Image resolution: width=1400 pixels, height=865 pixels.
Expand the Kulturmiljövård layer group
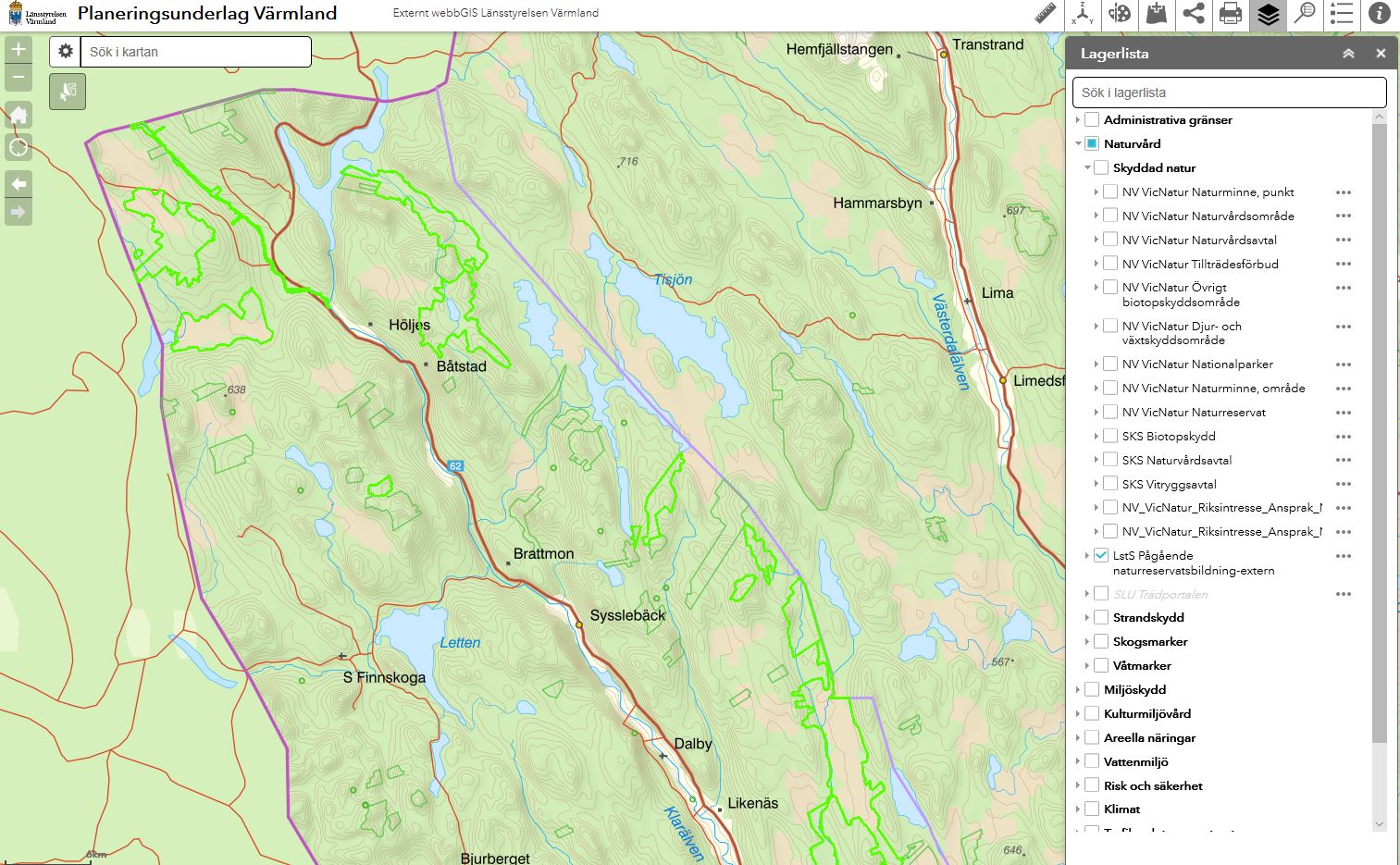tap(1078, 714)
